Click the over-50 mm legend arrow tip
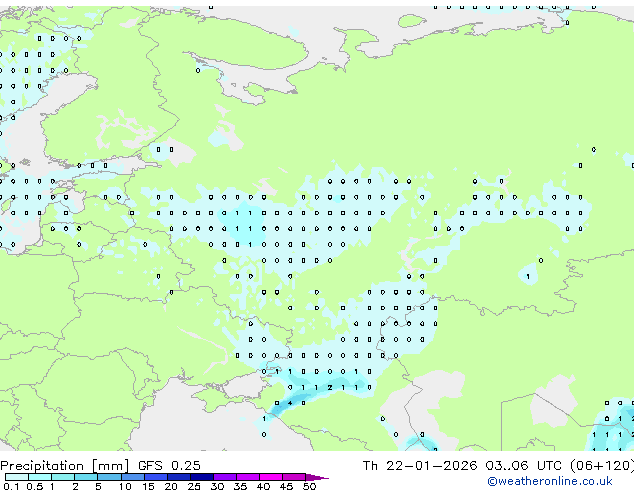This screenshot has height=490, width=634. click(x=317, y=477)
